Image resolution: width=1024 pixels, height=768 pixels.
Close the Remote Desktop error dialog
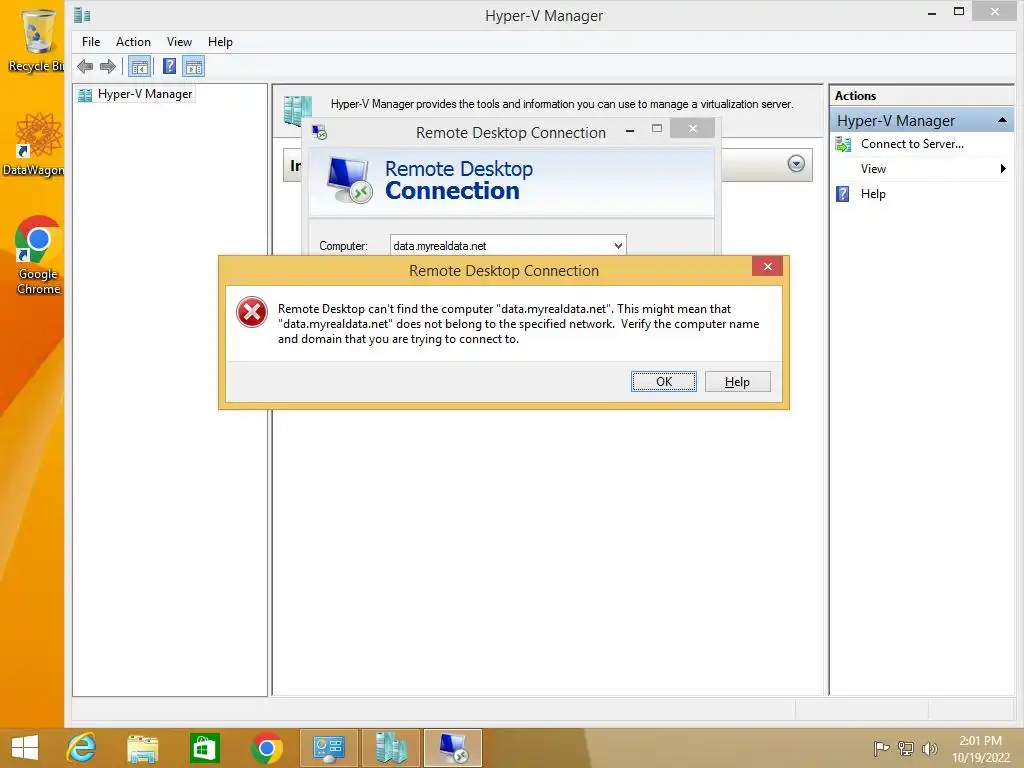click(x=767, y=266)
